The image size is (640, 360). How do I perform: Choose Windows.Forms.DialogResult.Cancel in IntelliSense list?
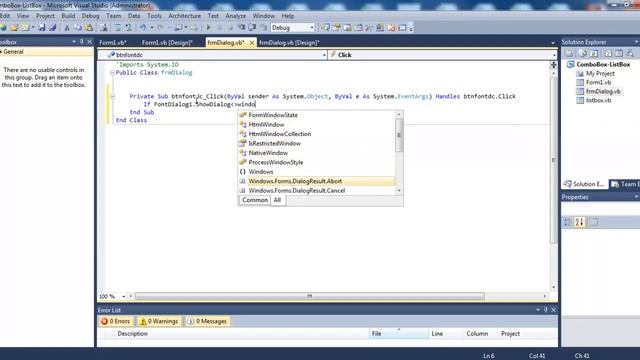317,191
